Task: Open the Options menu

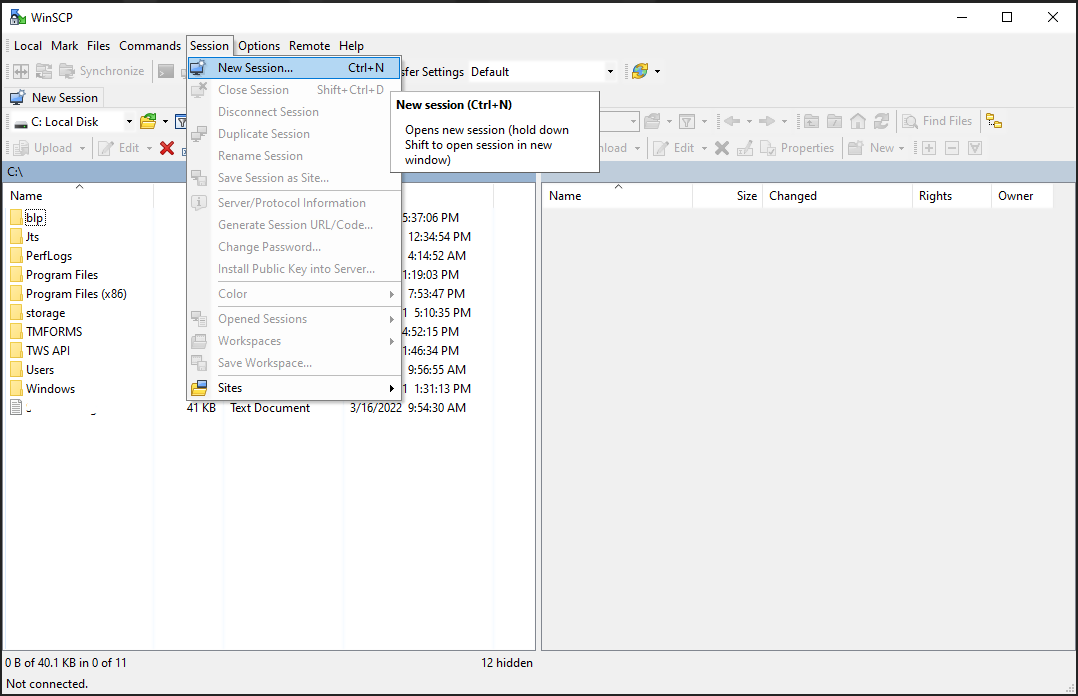Action: 259,45
